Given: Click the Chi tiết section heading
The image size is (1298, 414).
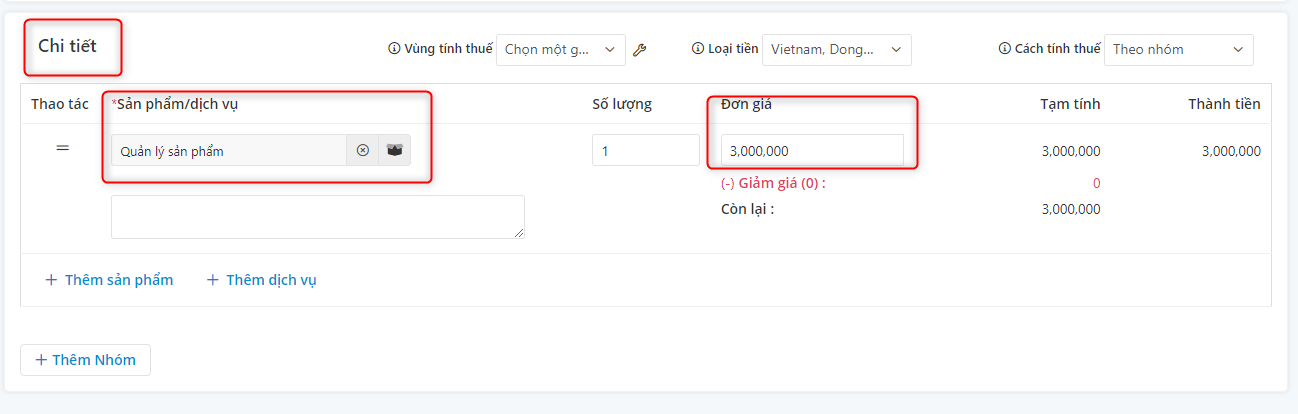Looking at the screenshot, I should point(67,46).
